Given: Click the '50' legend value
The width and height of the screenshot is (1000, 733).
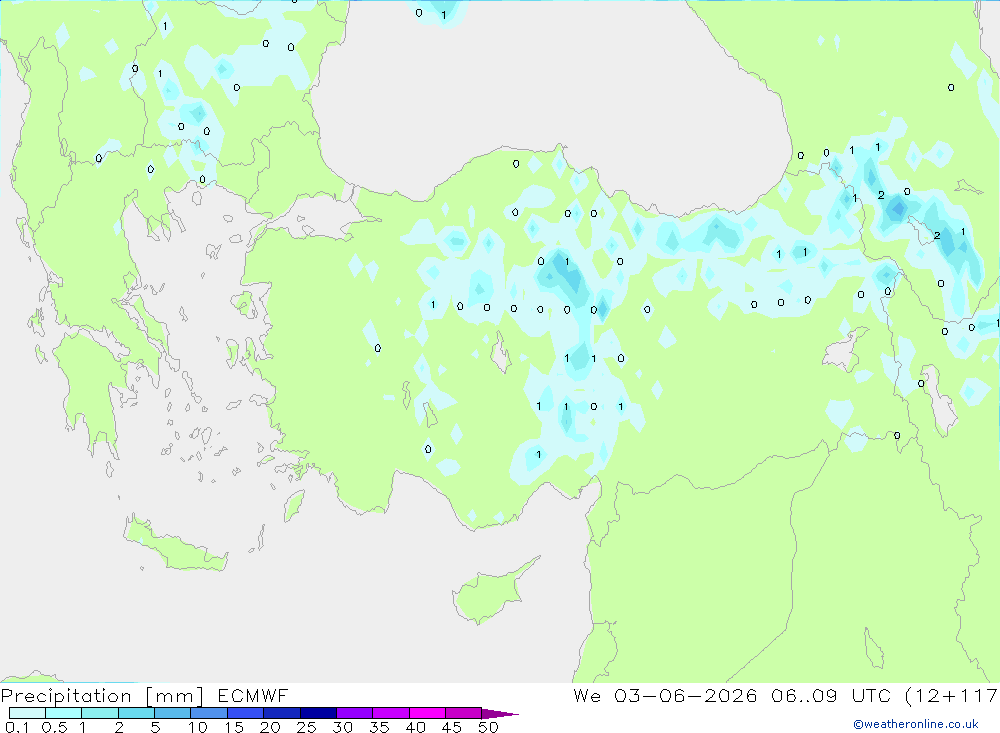Looking at the screenshot, I should coord(488,727).
